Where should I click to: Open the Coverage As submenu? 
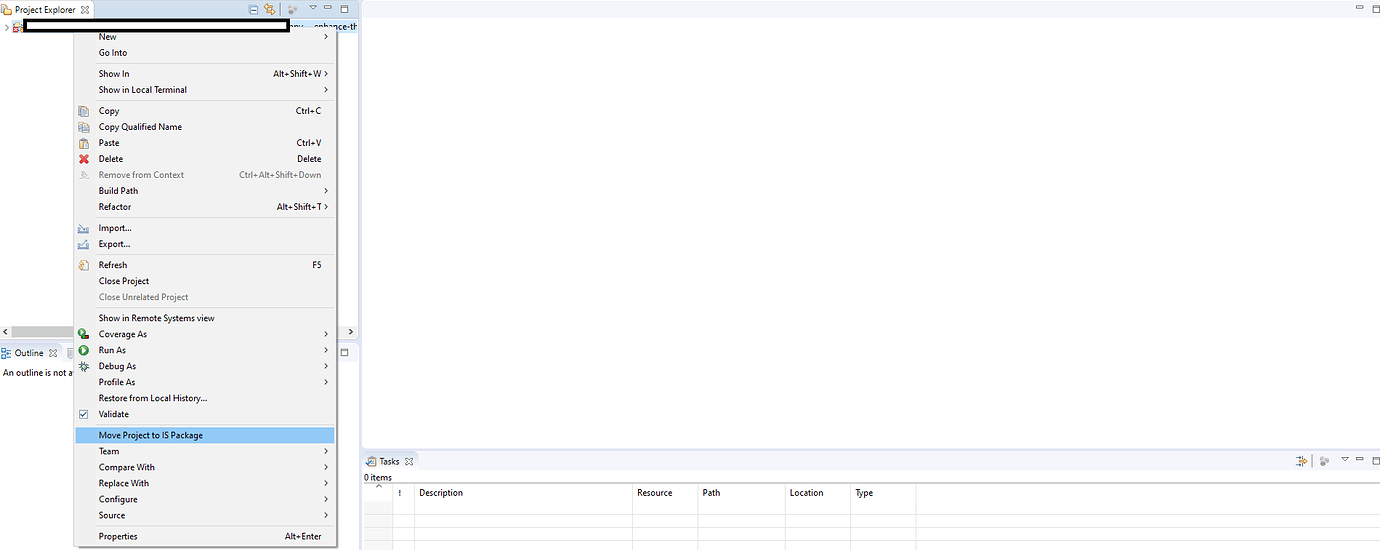click(x=205, y=334)
